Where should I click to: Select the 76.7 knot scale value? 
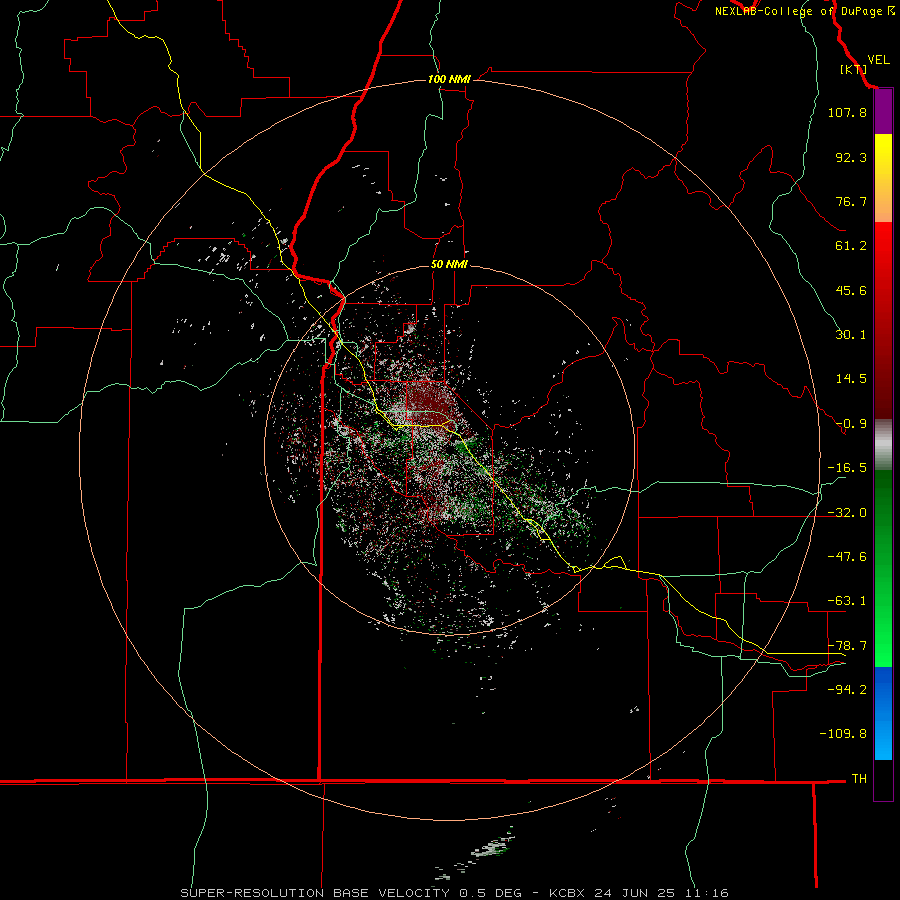pyautogui.click(x=851, y=201)
